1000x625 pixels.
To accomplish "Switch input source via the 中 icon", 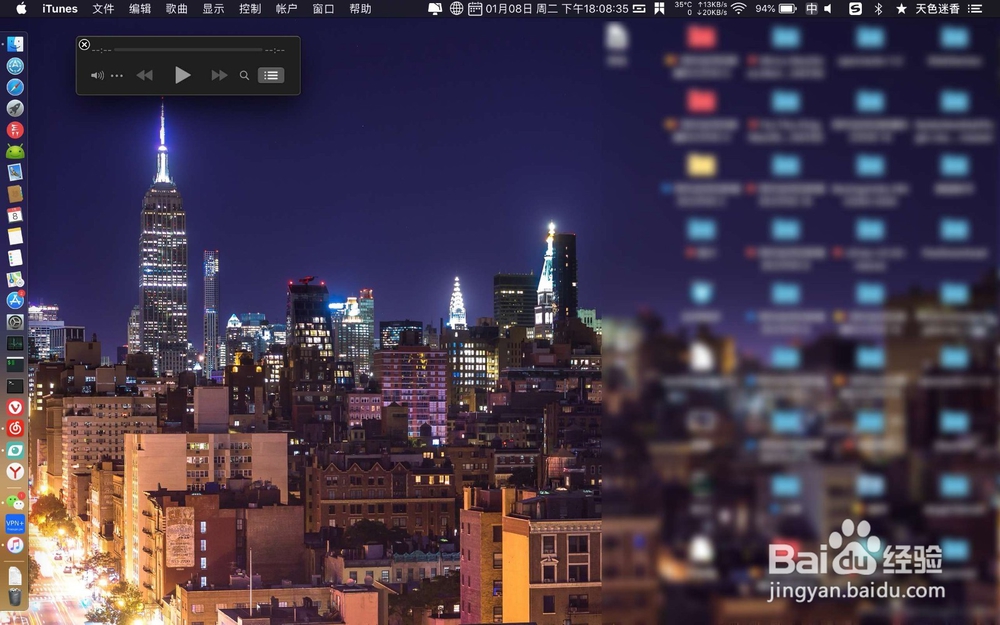I will pos(811,8).
